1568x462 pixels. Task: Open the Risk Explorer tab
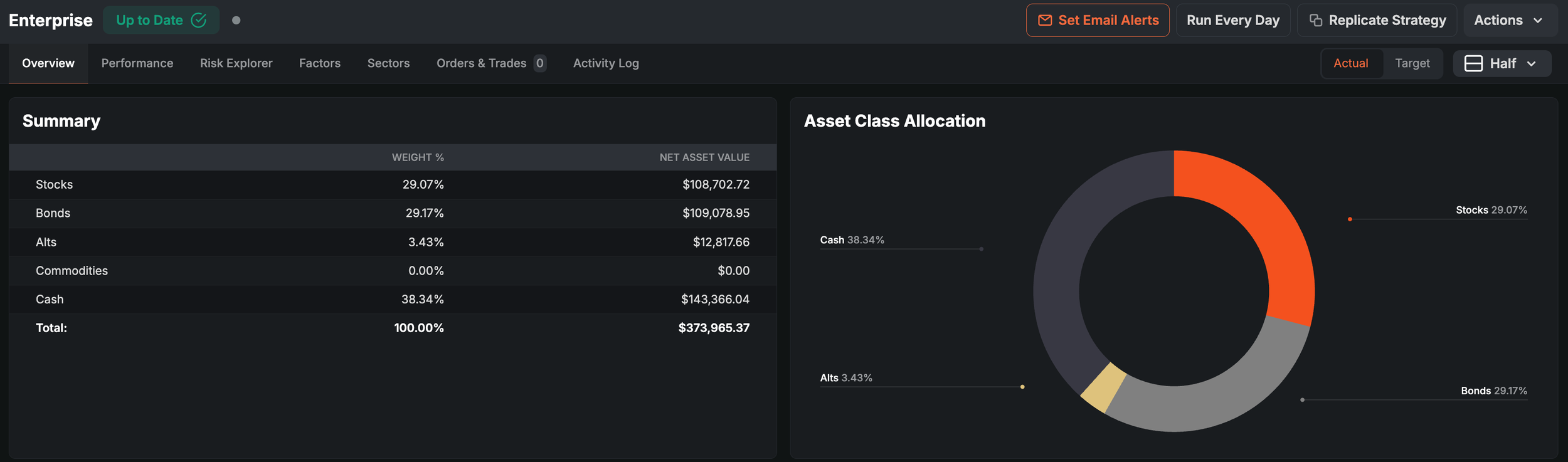pos(236,63)
